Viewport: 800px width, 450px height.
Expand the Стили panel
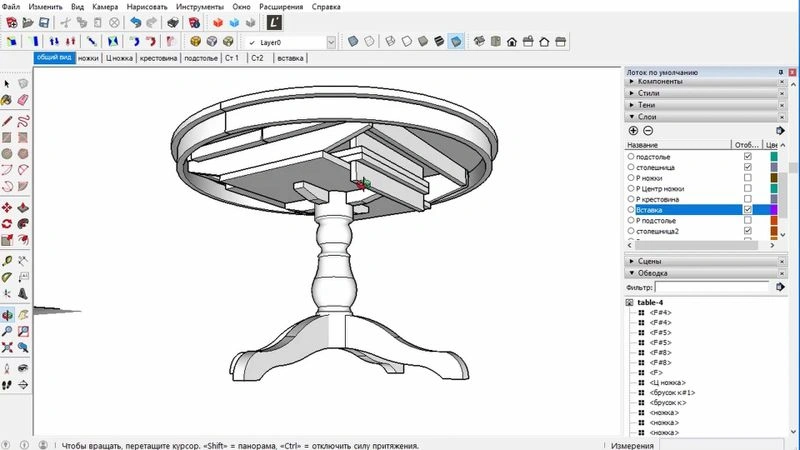tap(631, 93)
